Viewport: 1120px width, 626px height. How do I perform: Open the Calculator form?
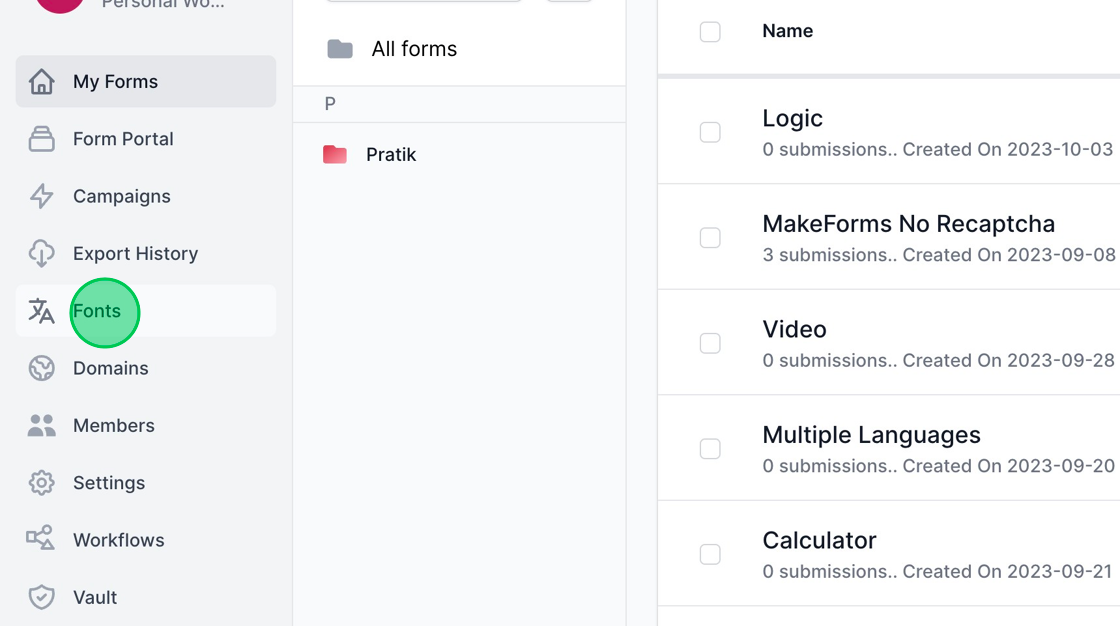(819, 540)
